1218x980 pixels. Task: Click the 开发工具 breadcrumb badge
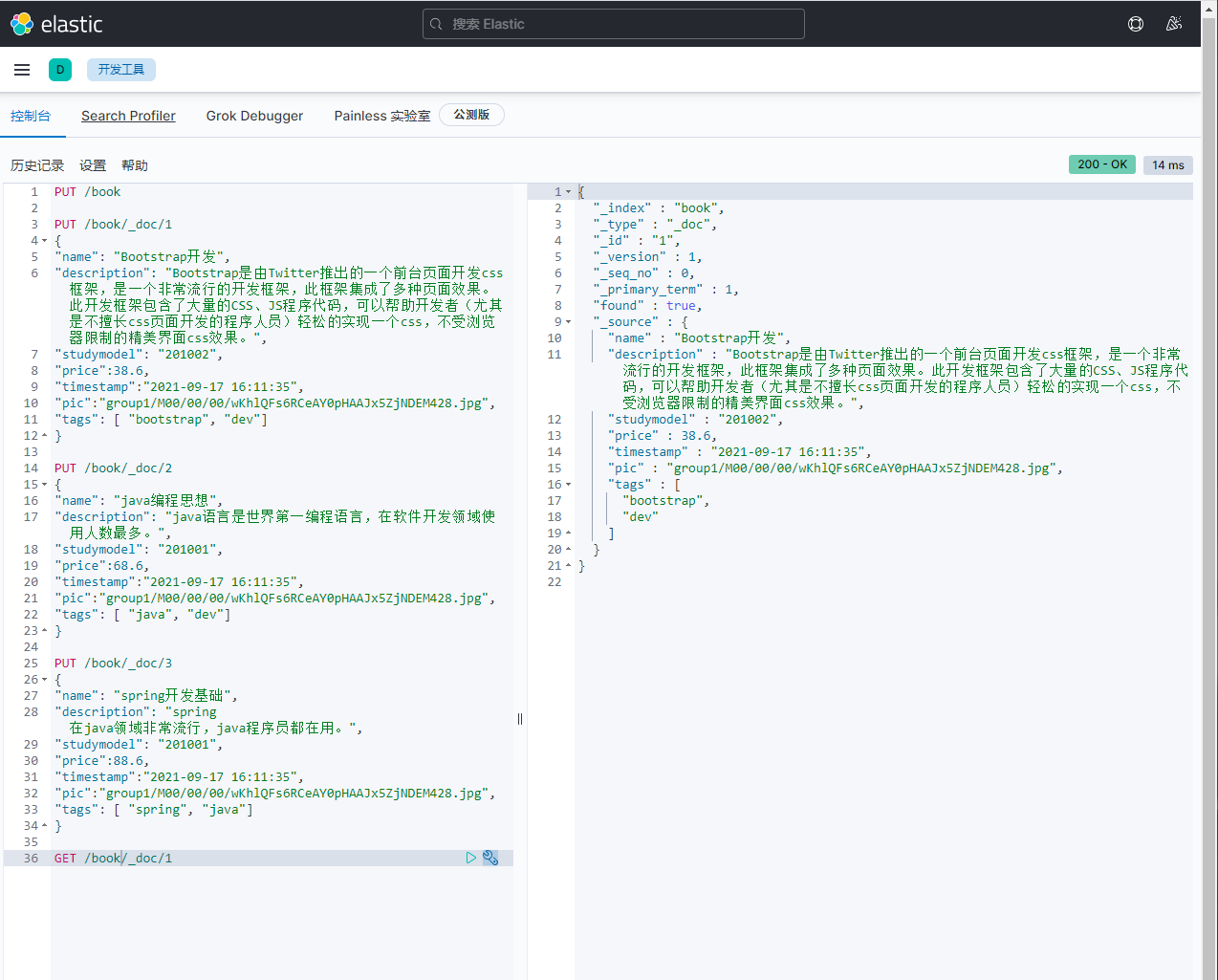121,70
